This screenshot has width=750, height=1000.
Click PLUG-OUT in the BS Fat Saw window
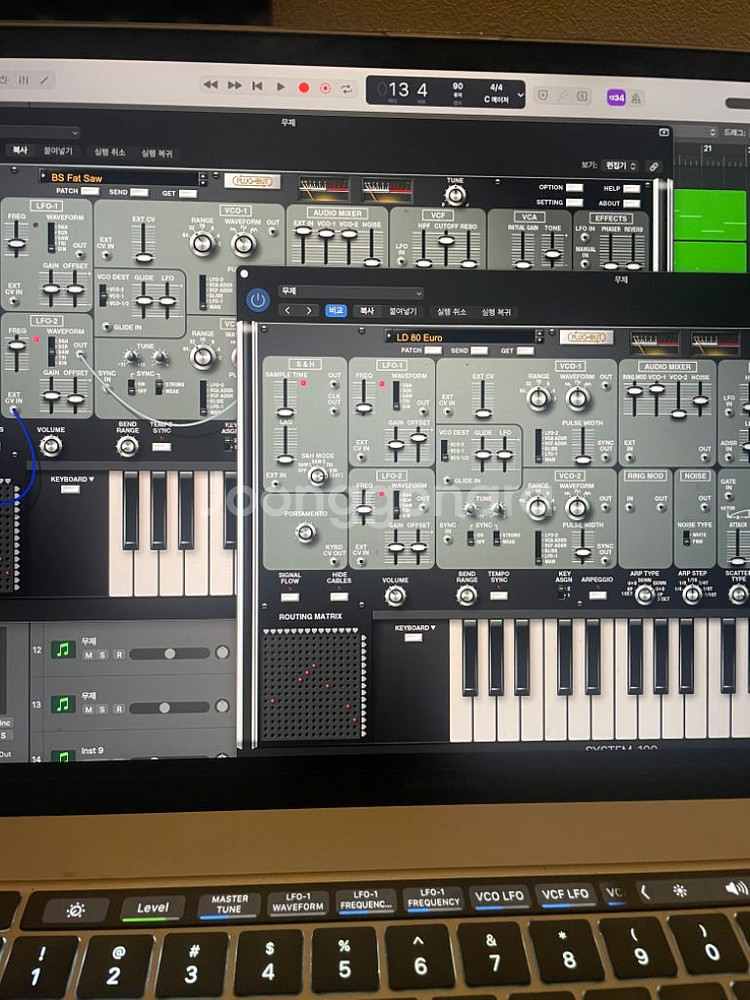[253, 181]
